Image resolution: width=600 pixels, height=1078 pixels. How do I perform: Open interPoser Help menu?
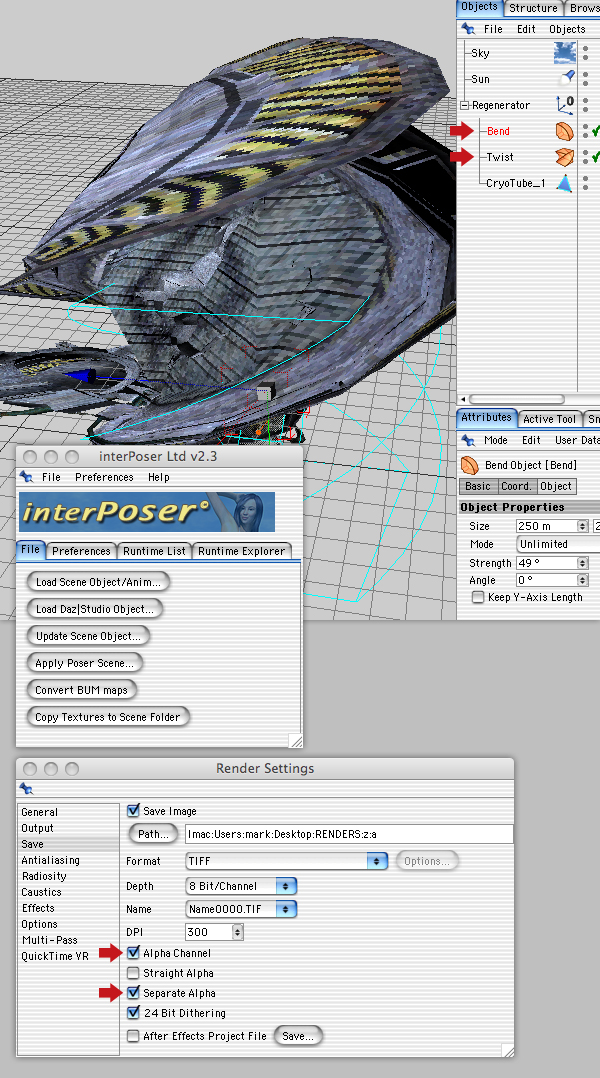click(x=159, y=477)
